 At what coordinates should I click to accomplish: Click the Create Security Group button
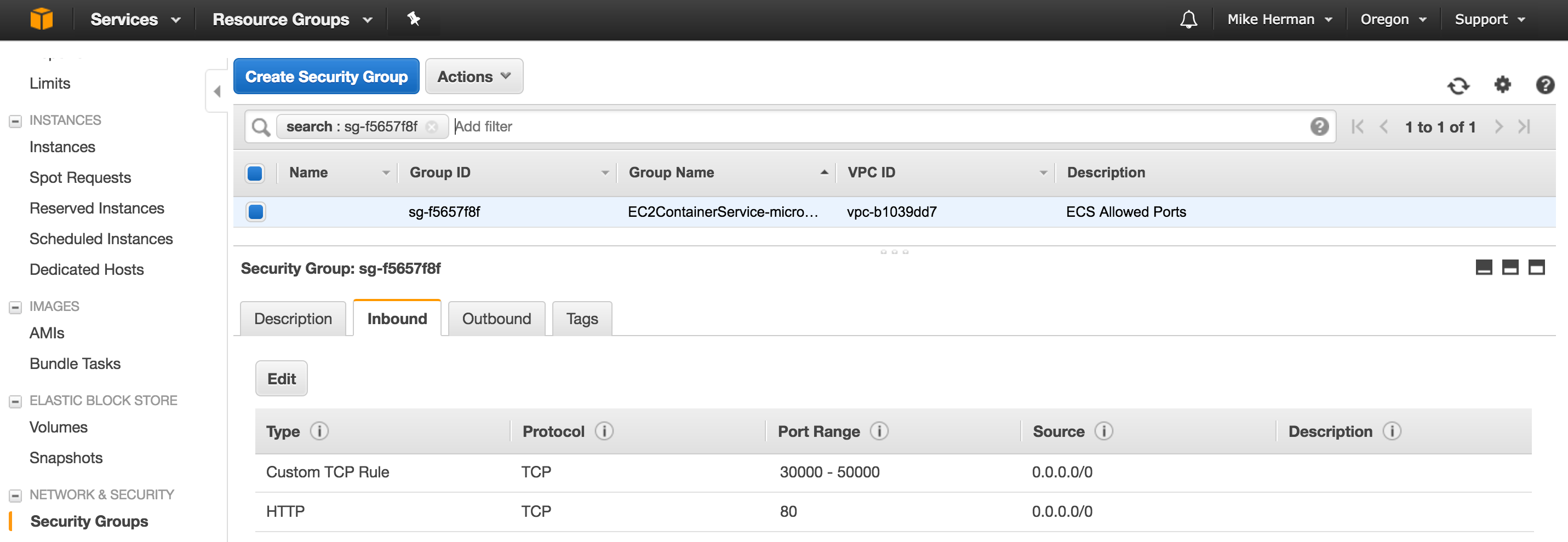pos(327,76)
